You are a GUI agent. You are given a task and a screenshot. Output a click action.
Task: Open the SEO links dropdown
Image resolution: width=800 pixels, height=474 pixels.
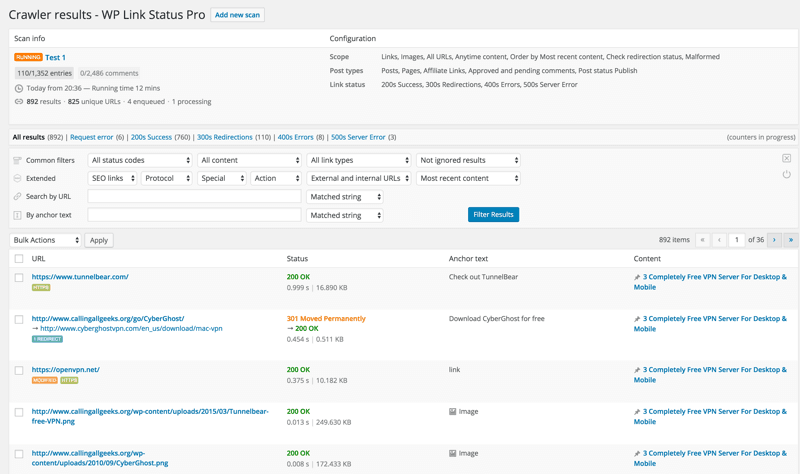coord(112,178)
